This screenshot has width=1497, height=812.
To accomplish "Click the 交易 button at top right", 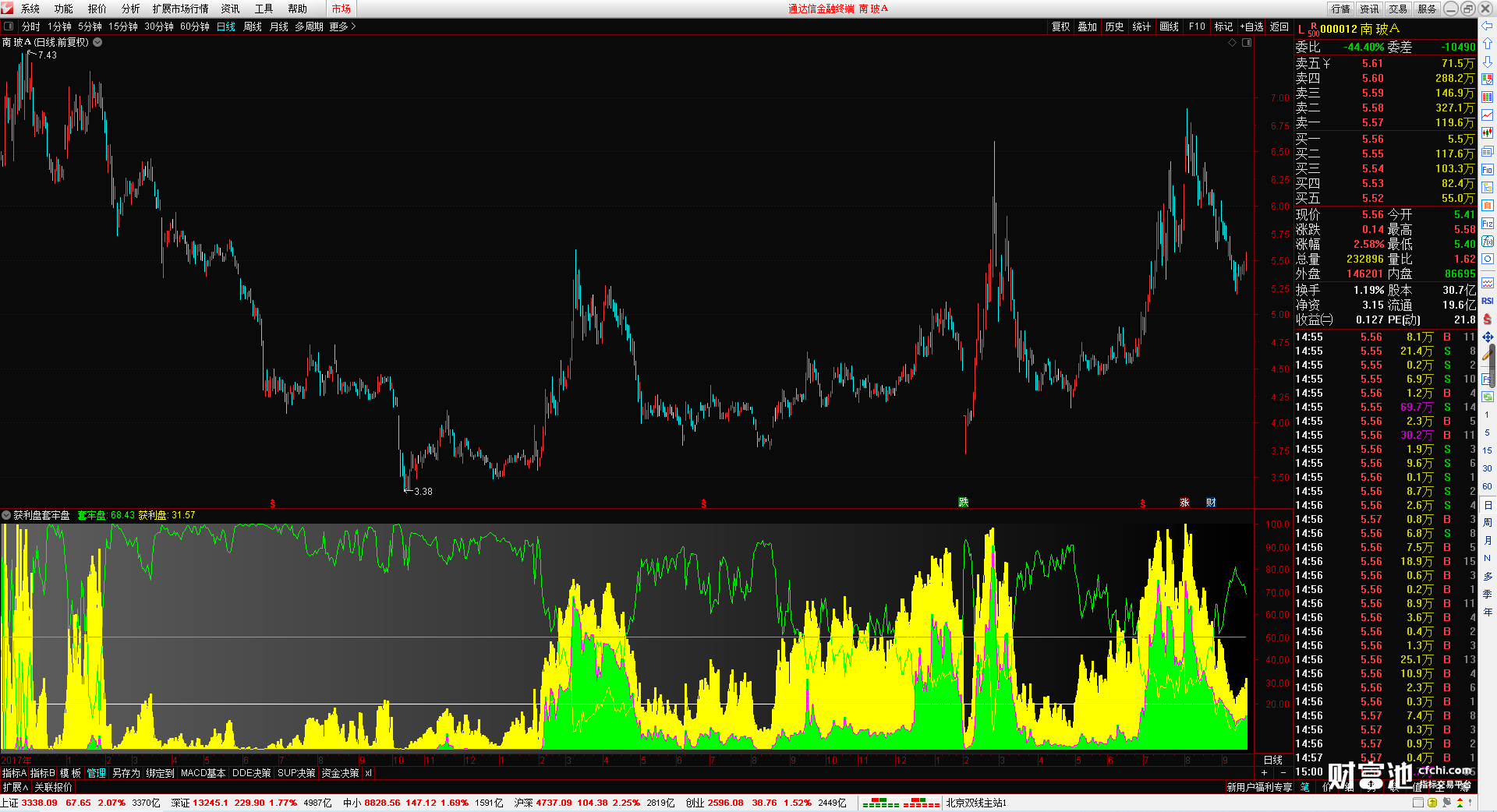I will pos(1398,9).
